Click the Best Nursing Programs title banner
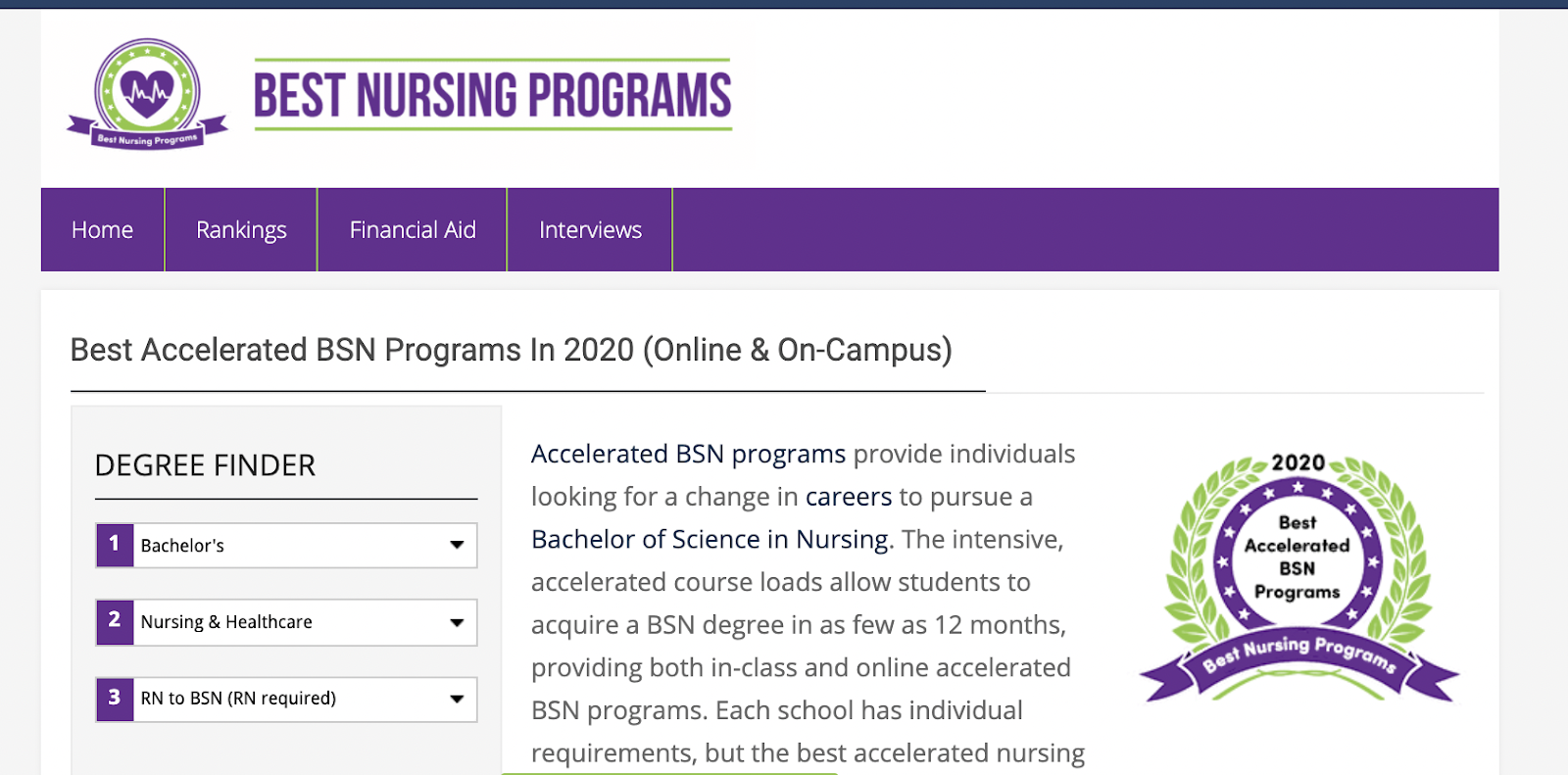 (493, 95)
